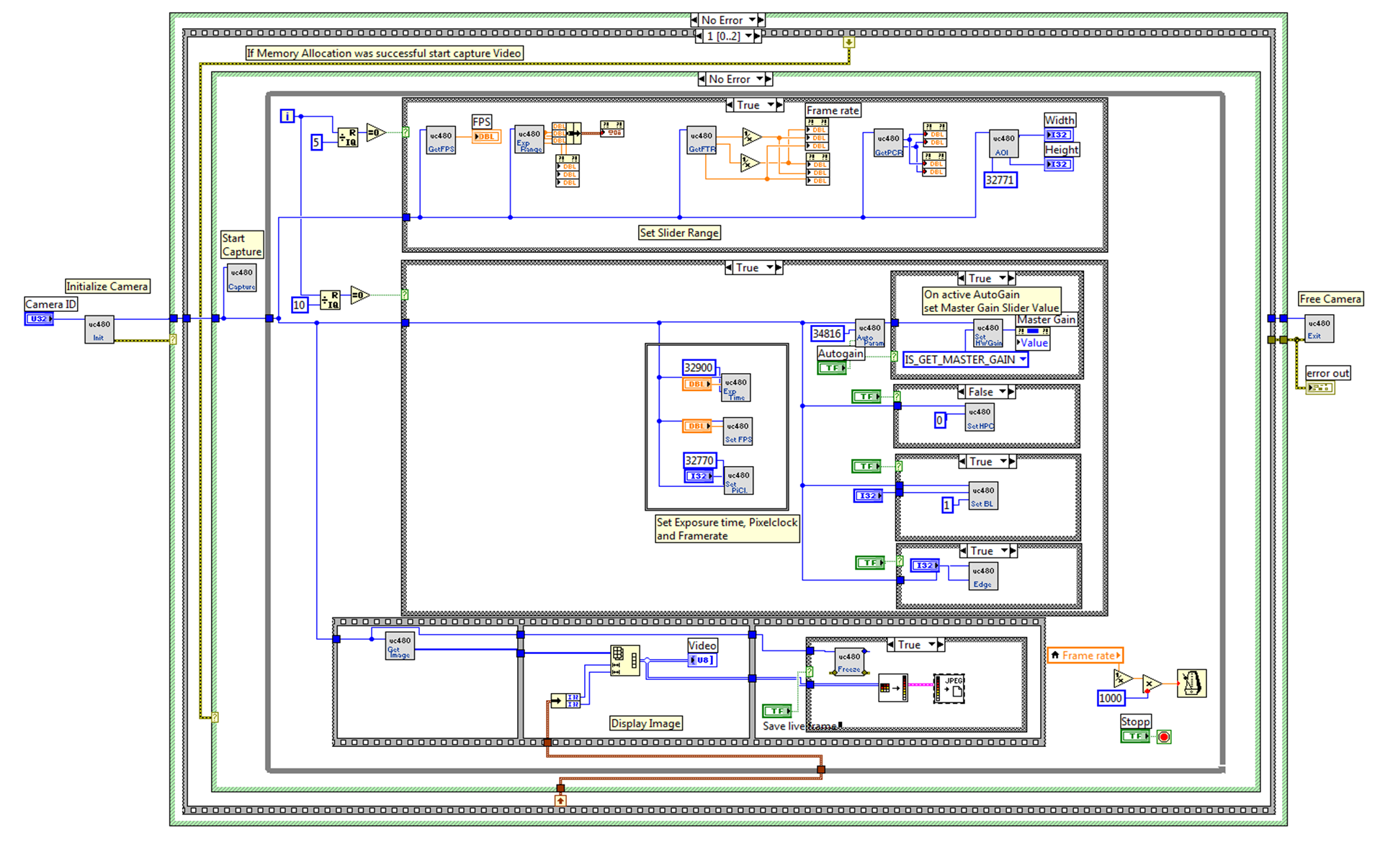Open the 1 [0..2] sequence frame selector
This screenshot has width=1380, height=868.
tap(748, 36)
